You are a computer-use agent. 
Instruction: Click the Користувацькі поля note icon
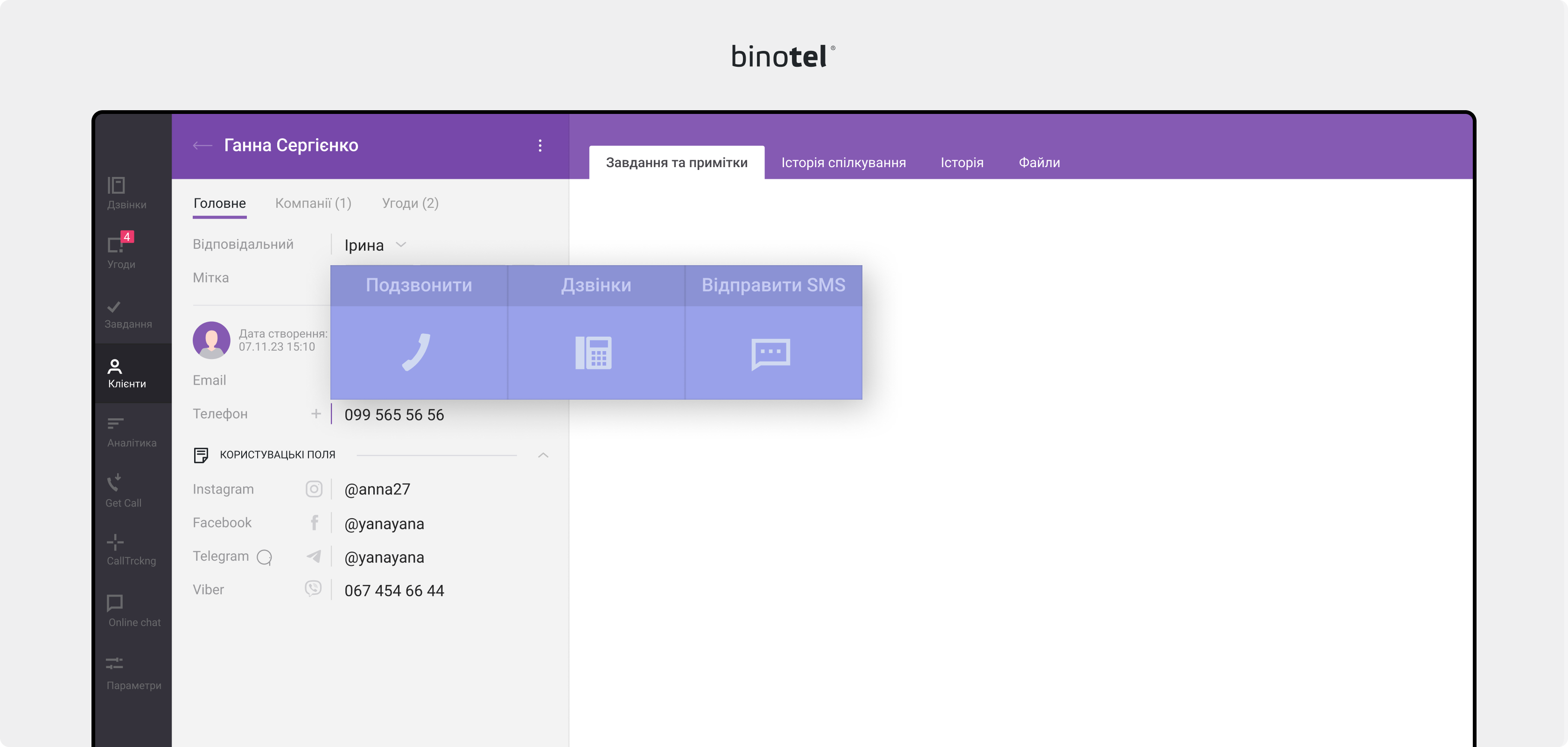tap(201, 455)
